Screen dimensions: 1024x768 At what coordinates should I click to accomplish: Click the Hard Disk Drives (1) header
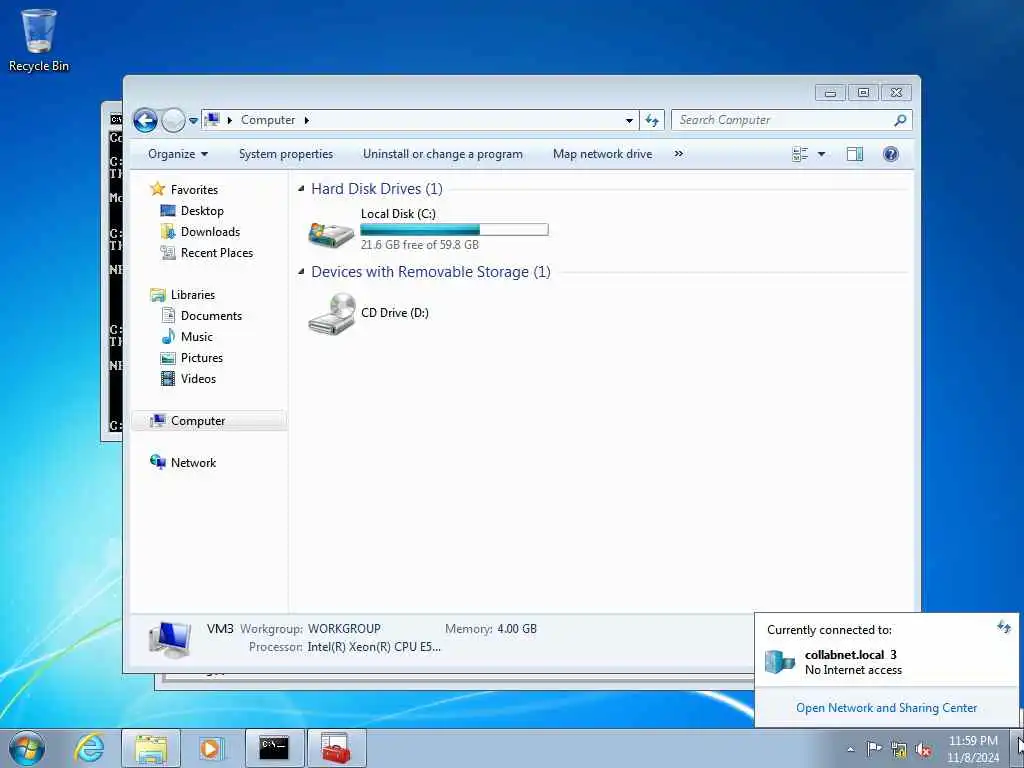coord(377,189)
